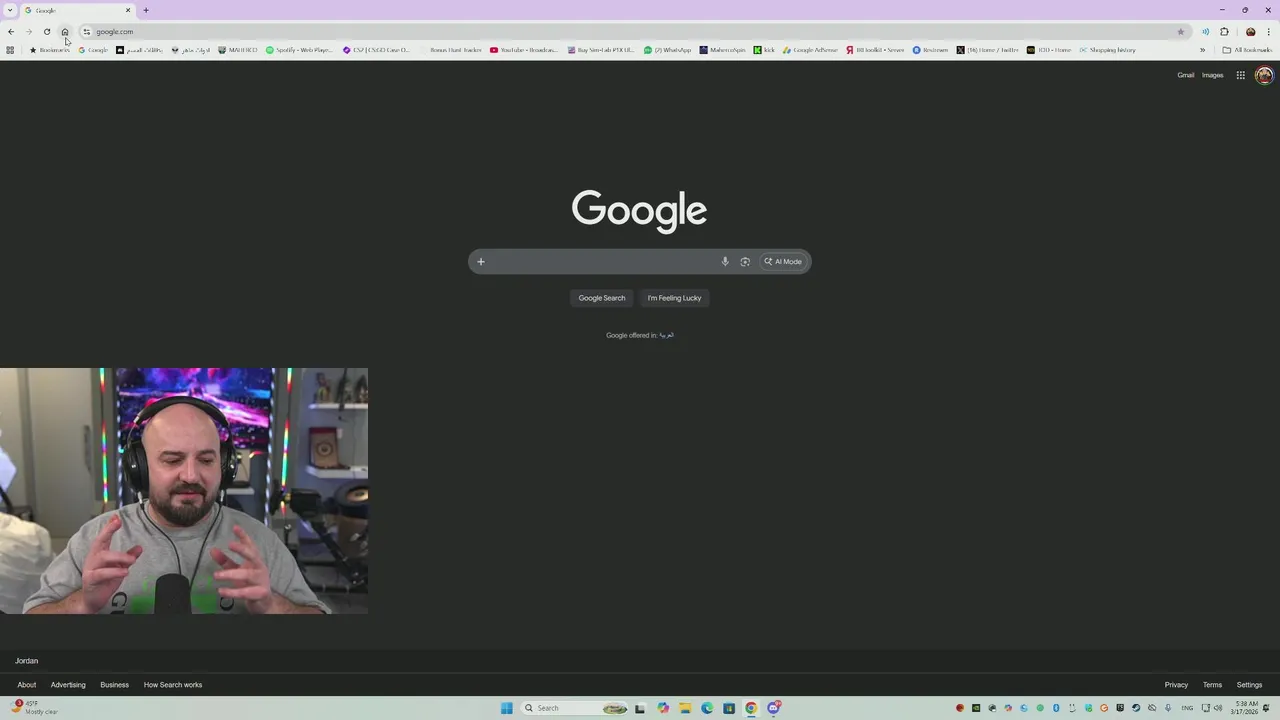The image size is (1280, 720).
Task: Click the Google Search button
Action: point(602,298)
